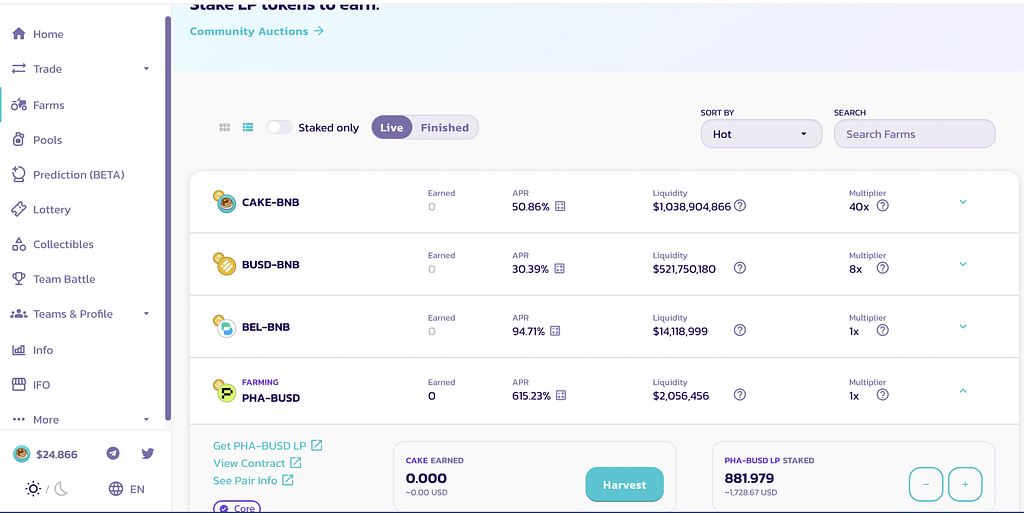Viewport: 1024px width, 513px height.
Task: Click BUSD-BNB liquidity help icon
Action: (x=740, y=269)
